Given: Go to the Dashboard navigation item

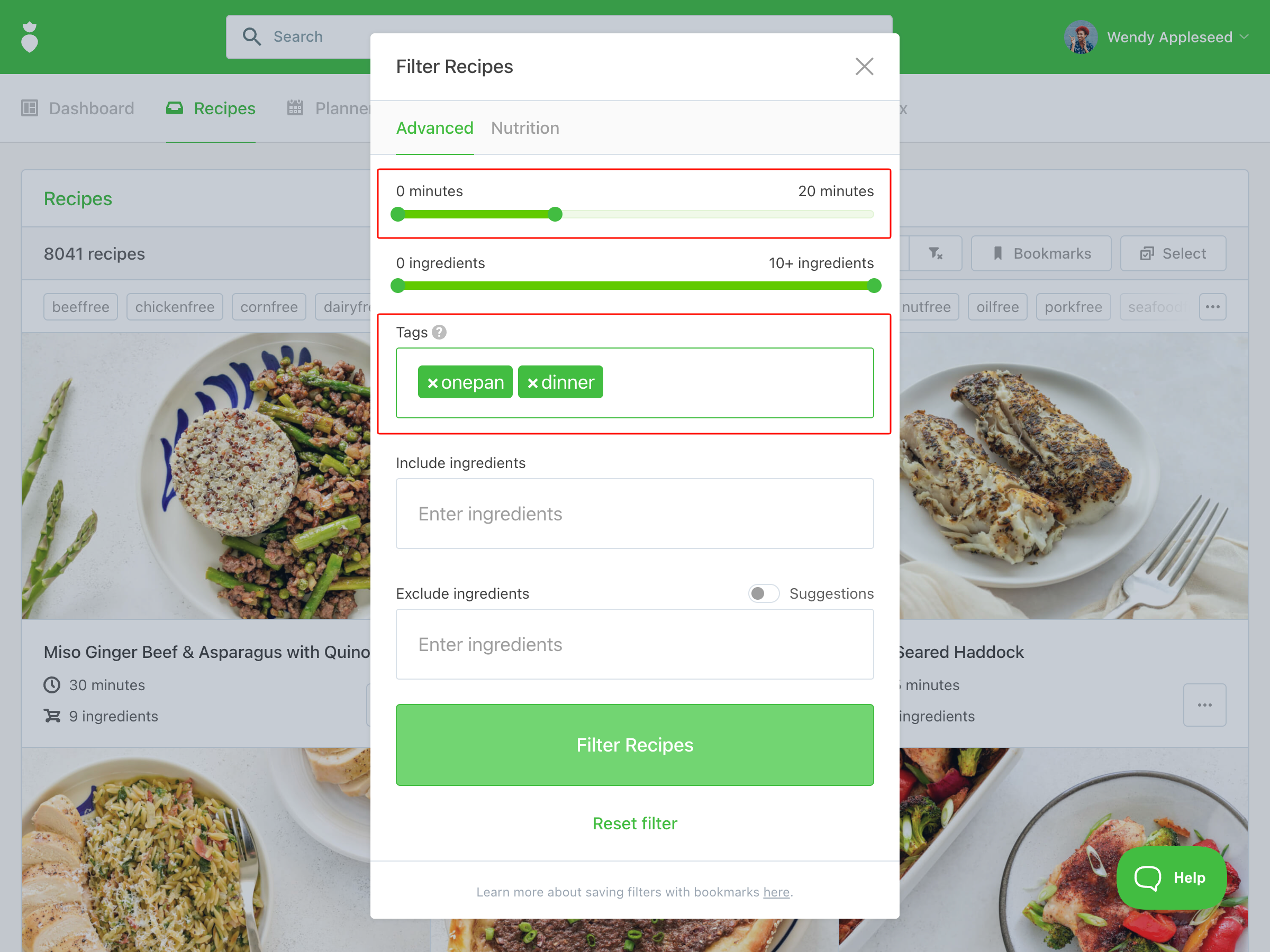Looking at the screenshot, I should 78,108.
